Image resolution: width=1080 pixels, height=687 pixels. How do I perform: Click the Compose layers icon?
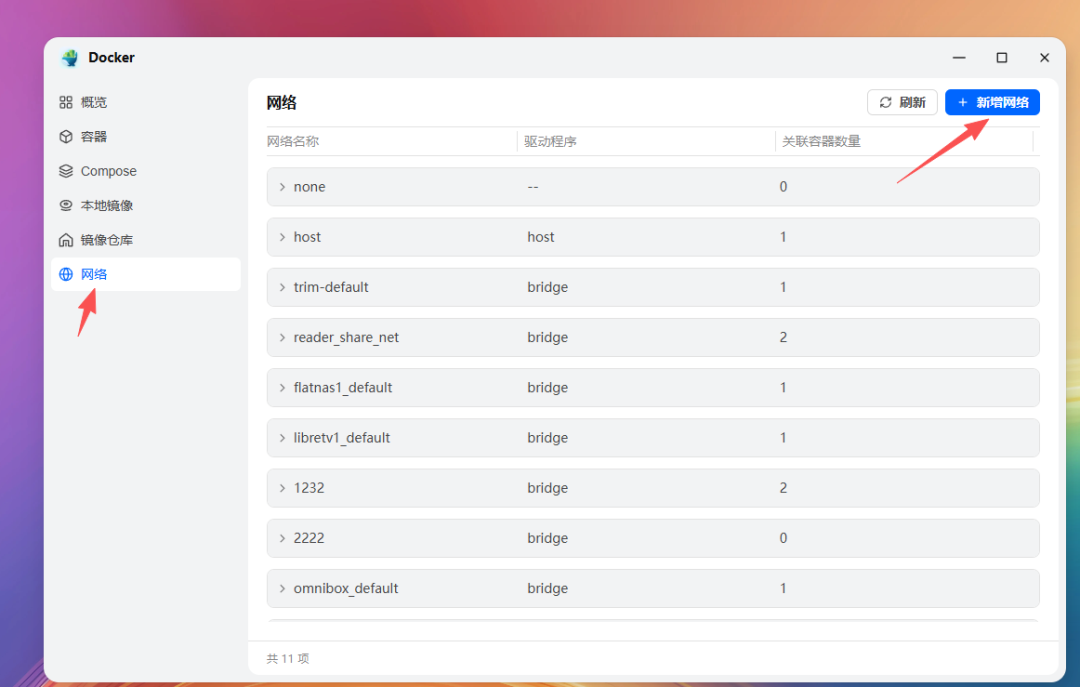[66, 171]
